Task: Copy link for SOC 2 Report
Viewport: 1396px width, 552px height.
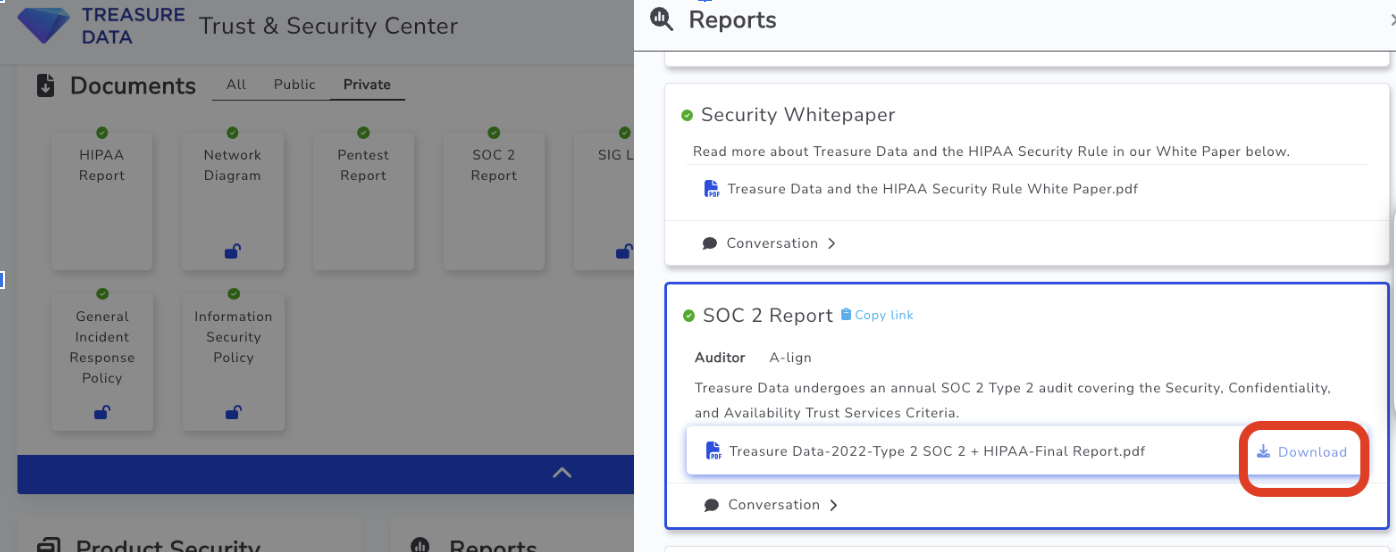Action: pyautogui.click(x=877, y=315)
